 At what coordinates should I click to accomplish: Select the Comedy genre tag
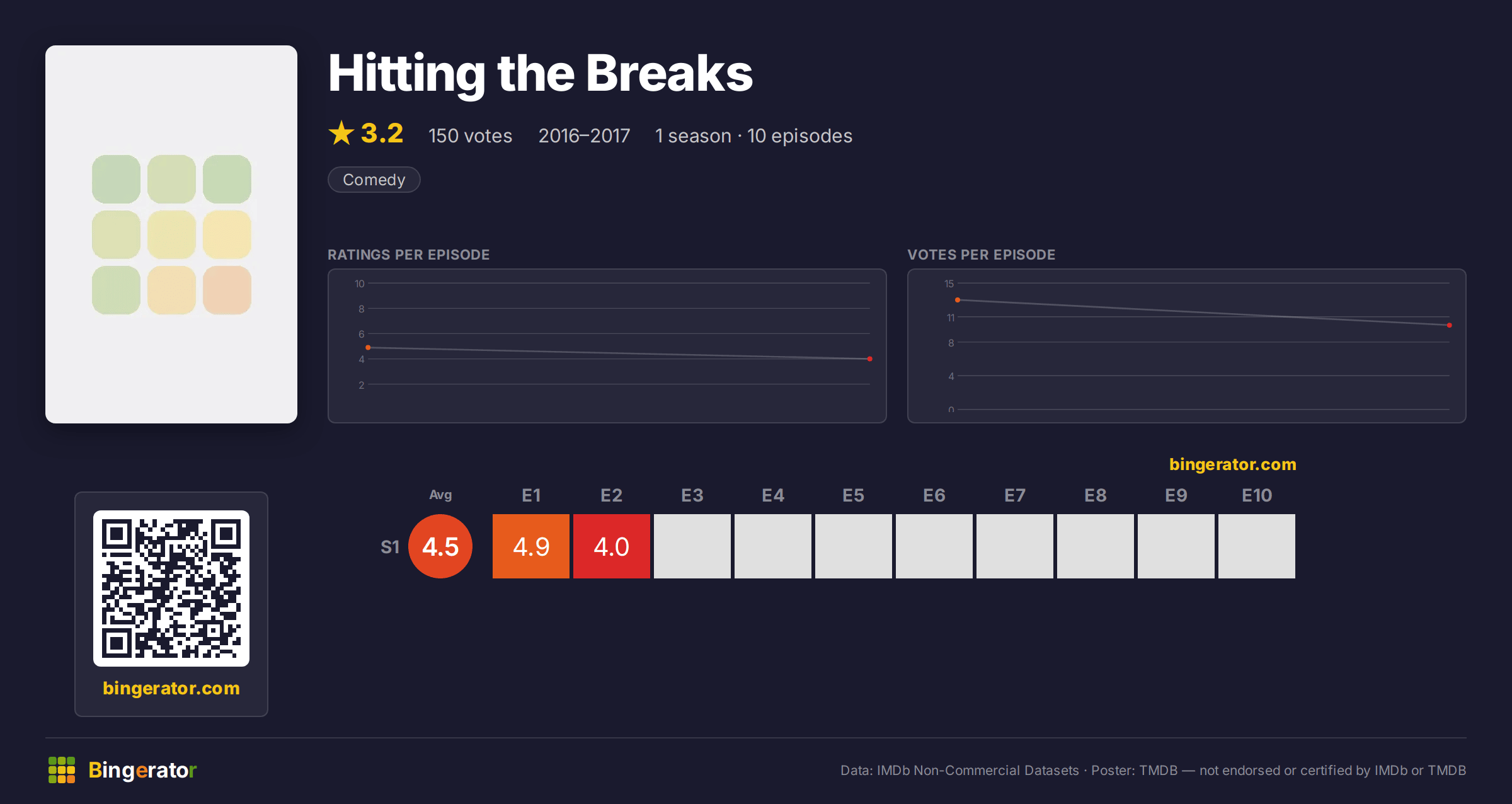point(374,180)
